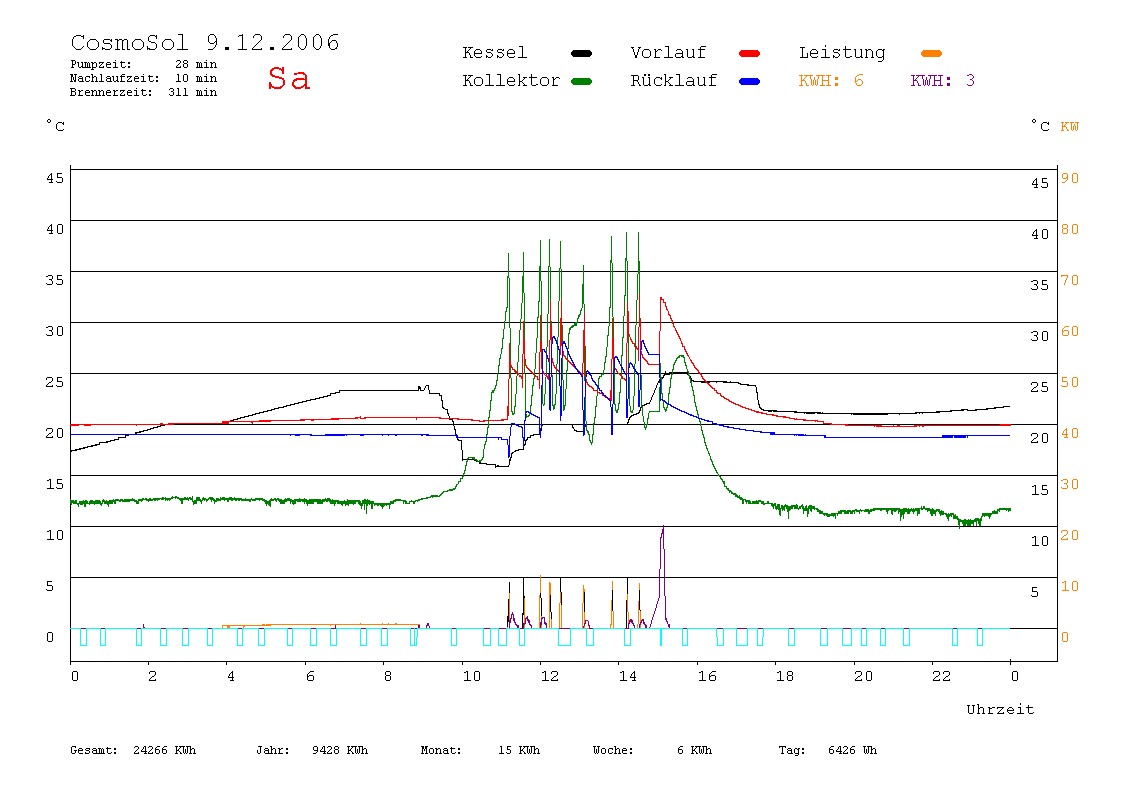Click the Kollektor legend label
The image size is (1148, 812).
511,81
